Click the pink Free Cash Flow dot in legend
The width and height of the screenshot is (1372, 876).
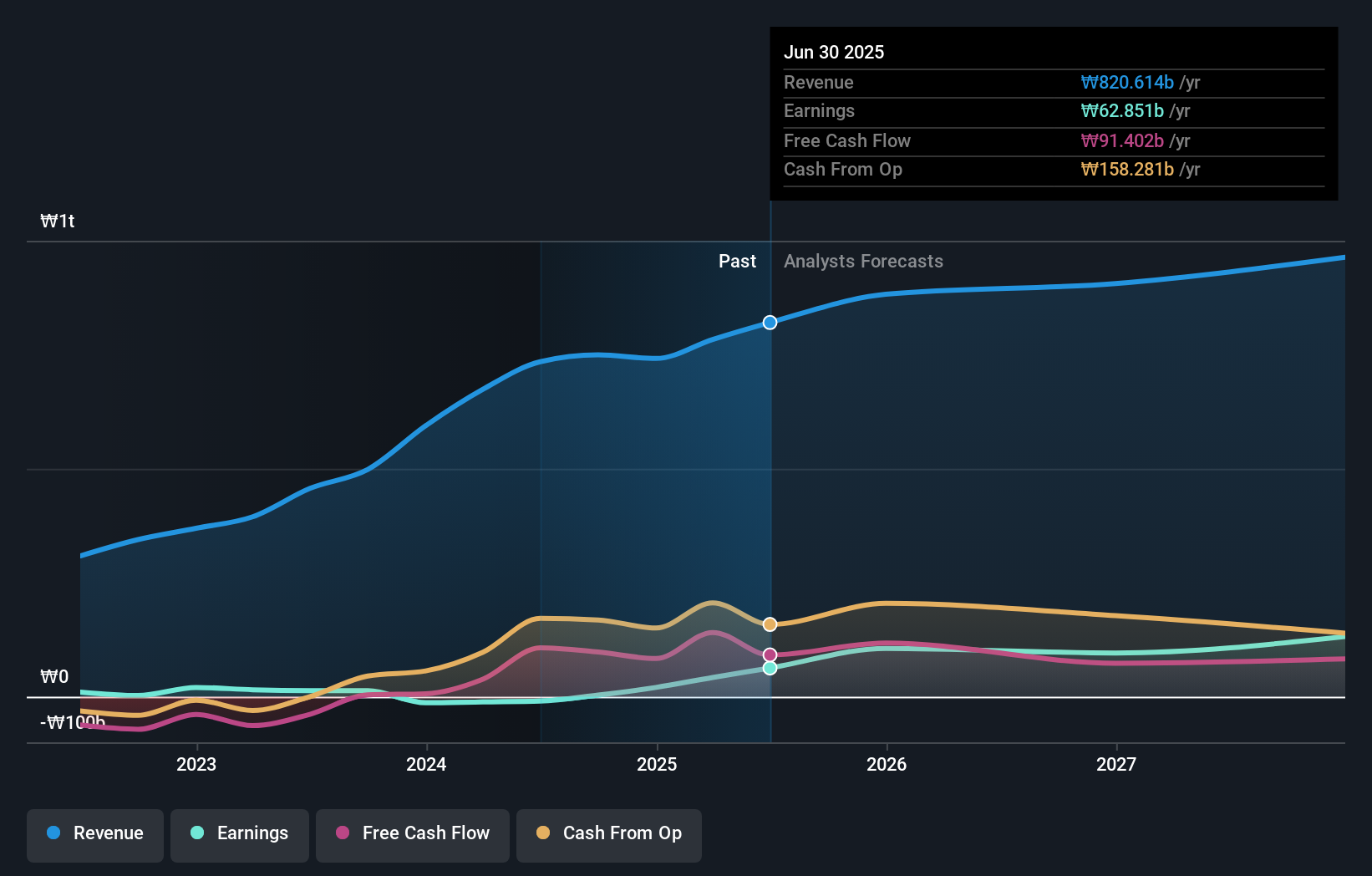coord(341,833)
